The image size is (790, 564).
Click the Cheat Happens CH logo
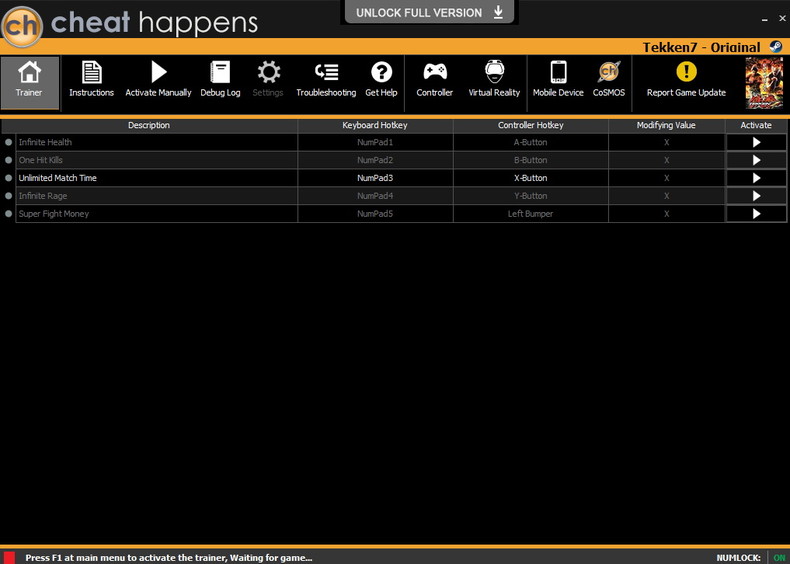pos(22,26)
